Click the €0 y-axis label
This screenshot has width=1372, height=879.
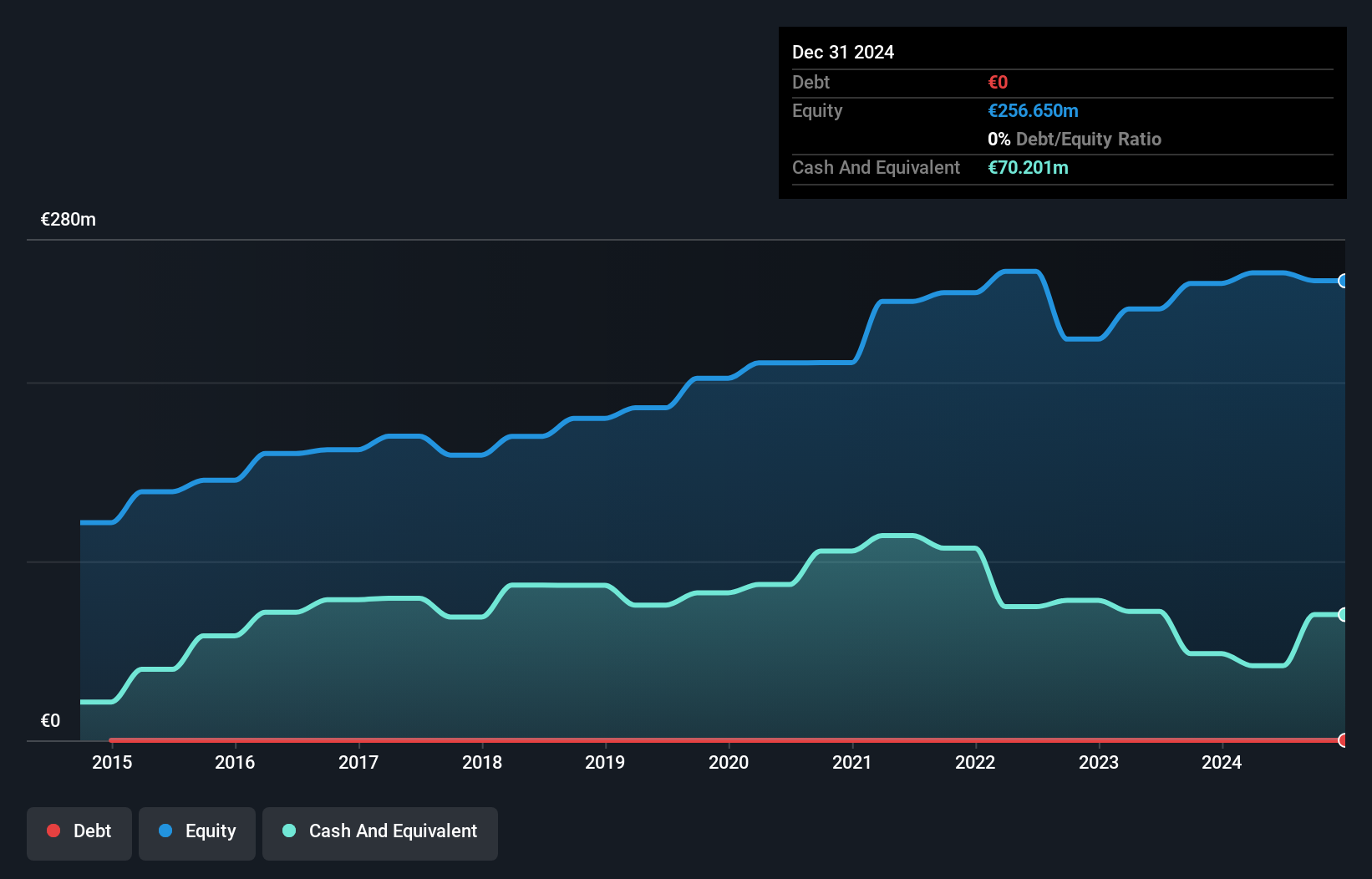click(x=50, y=721)
